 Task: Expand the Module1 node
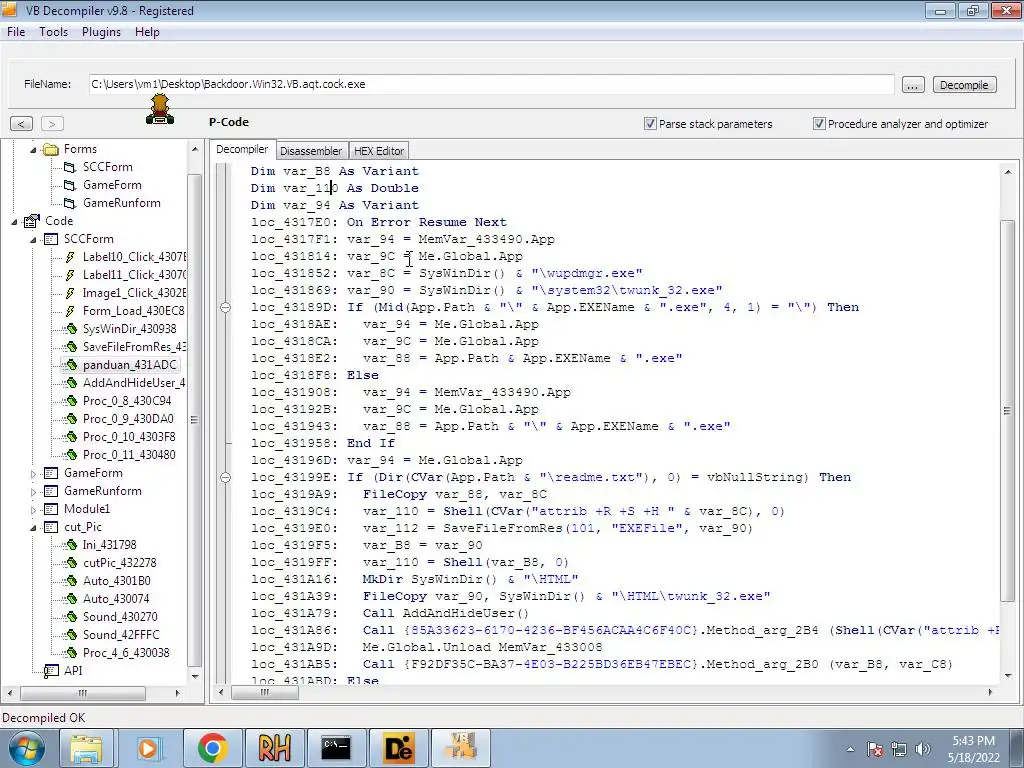click(x=33, y=510)
